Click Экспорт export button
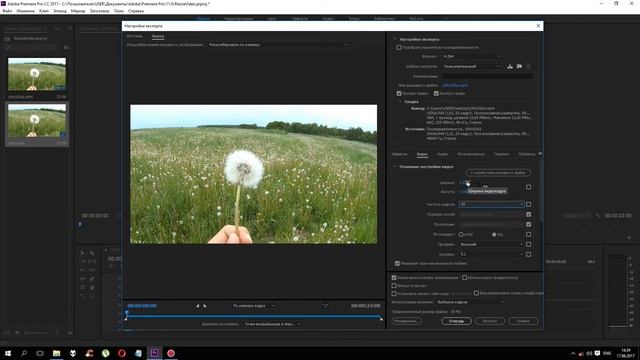The height and width of the screenshot is (360, 640). [x=490, y=321]
